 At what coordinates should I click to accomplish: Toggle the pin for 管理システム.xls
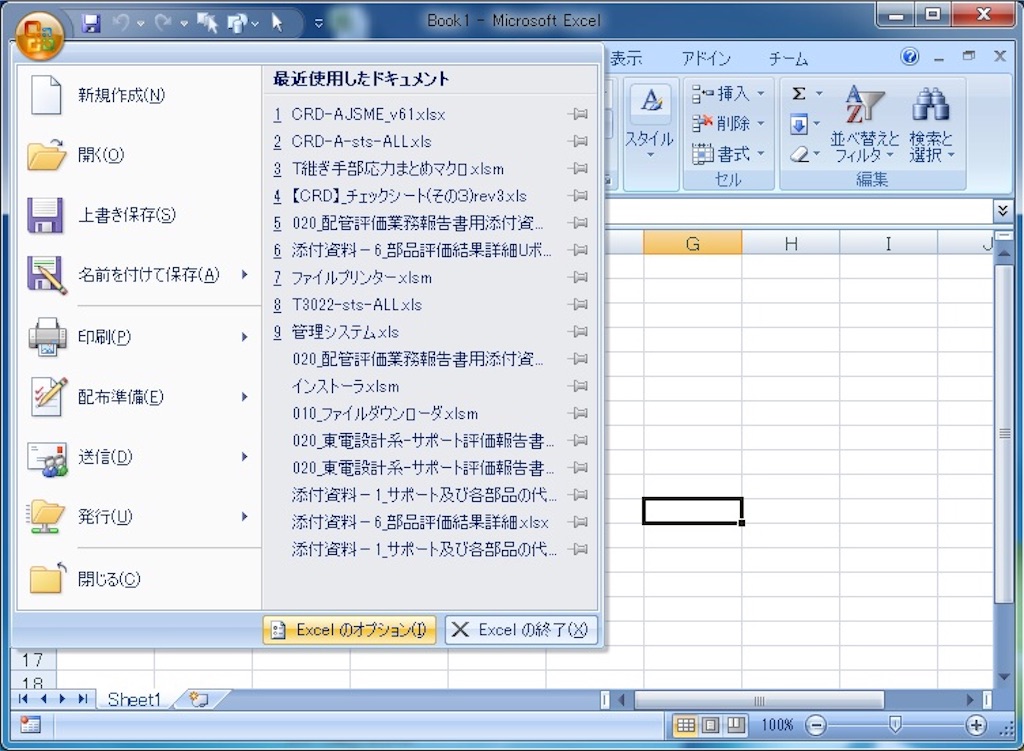click(x=578, y=332)
